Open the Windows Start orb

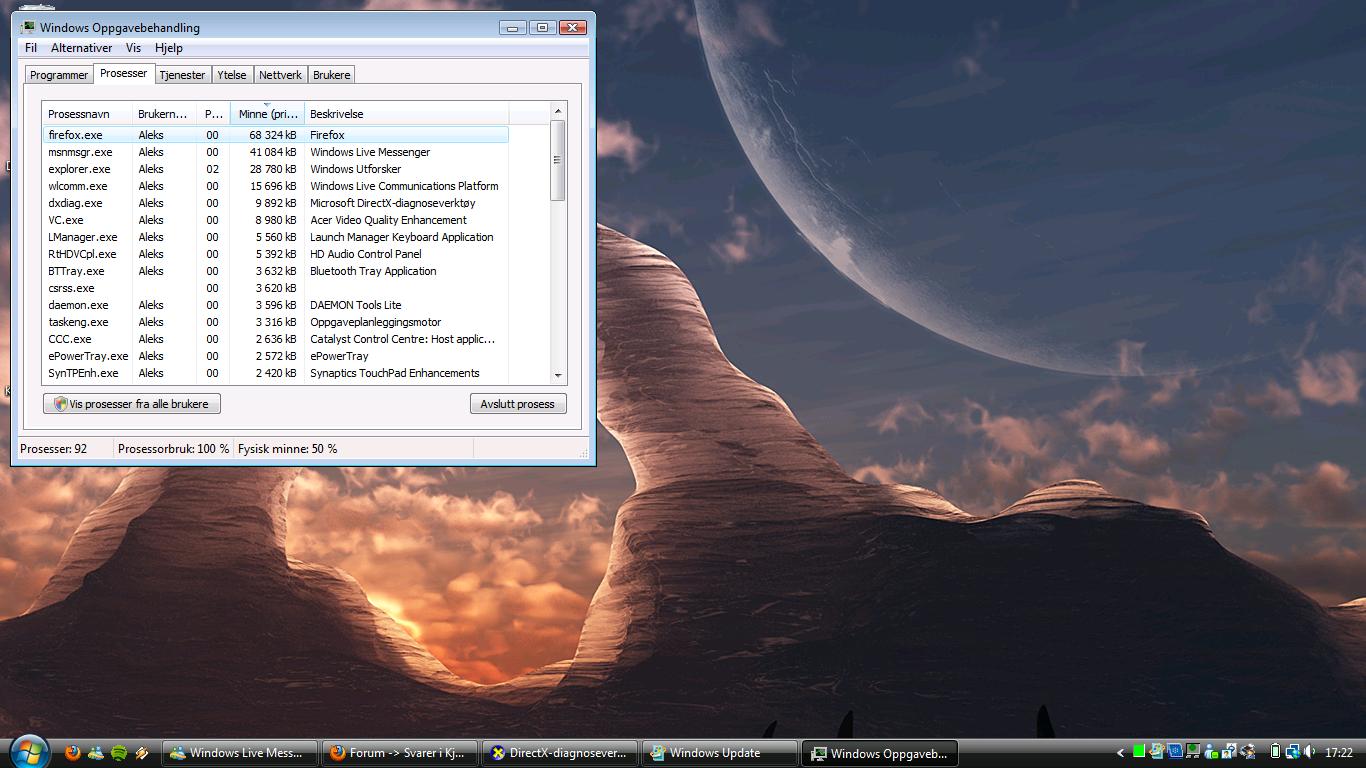(x=28, y=752)
